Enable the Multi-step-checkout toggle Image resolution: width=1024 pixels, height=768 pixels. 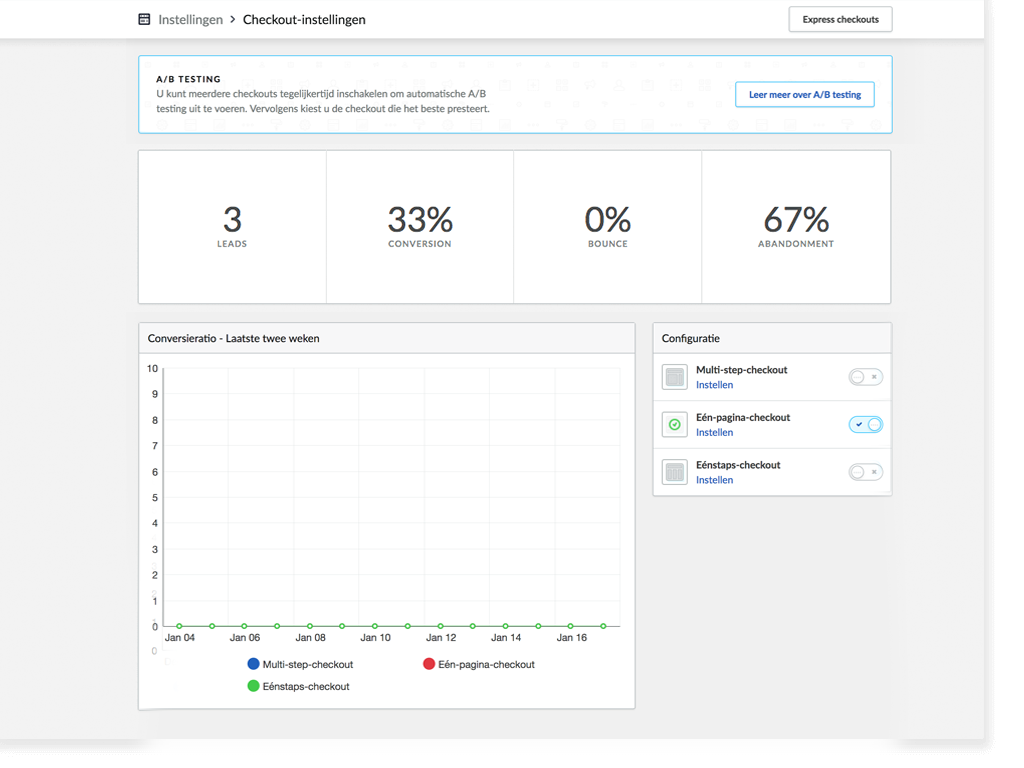click(865, 377)
